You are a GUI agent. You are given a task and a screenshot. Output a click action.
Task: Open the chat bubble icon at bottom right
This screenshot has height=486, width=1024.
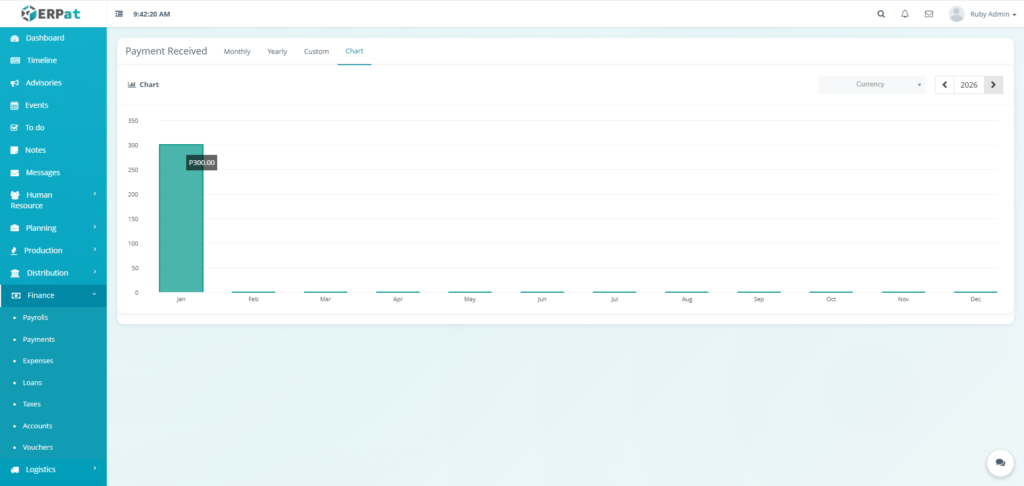coord(999,463)
